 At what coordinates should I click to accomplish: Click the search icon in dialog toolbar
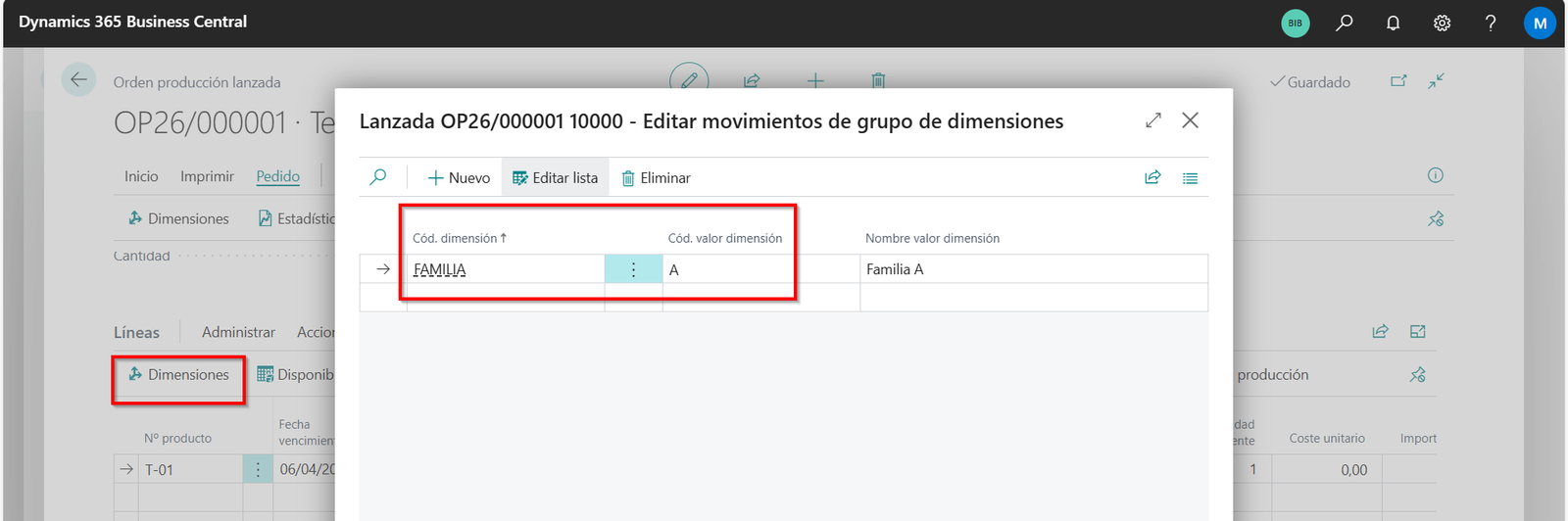[378, 177]
